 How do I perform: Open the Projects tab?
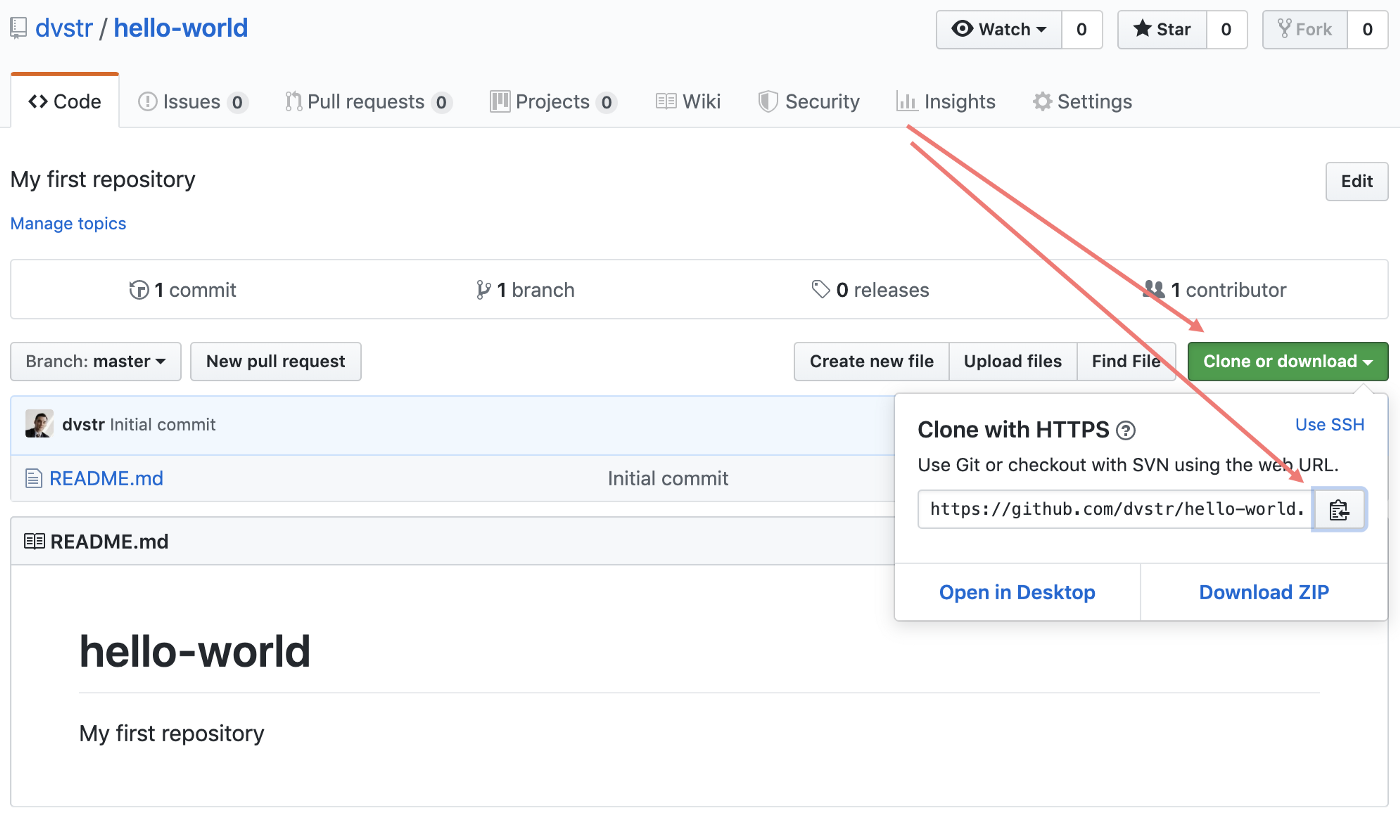(553, 101)
